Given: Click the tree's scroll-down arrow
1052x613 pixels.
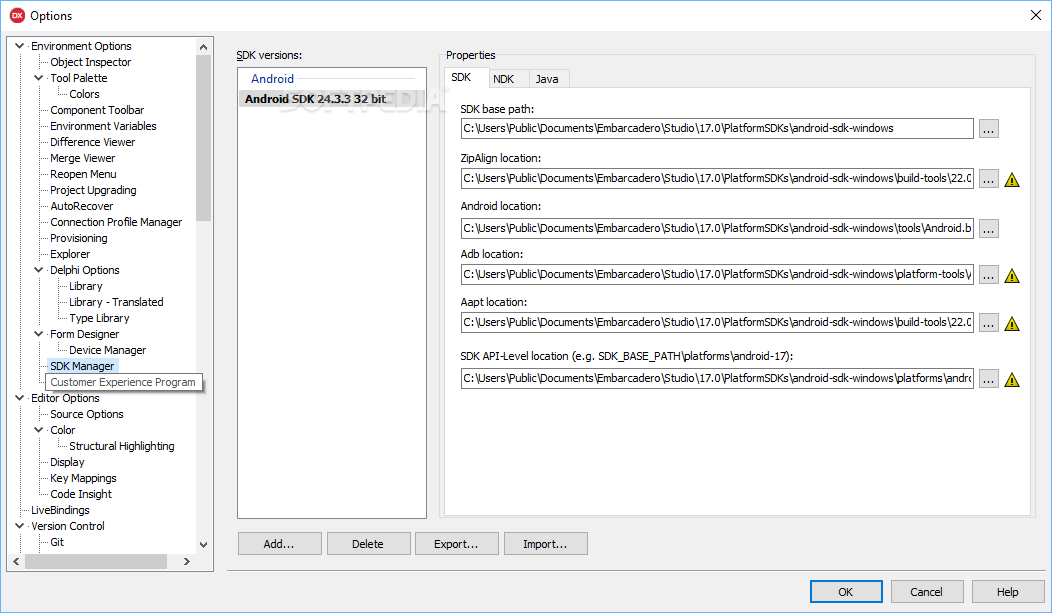Looking at the screenshot, I should tap(204, 545).
